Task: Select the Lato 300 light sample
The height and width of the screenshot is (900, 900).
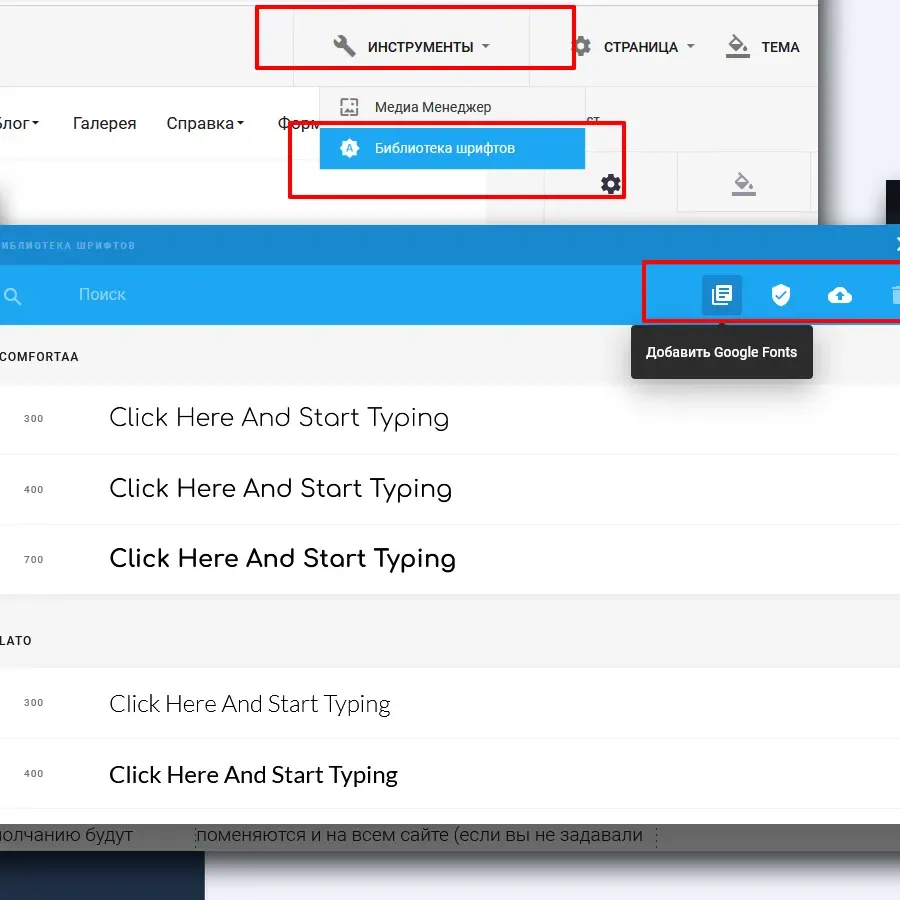Action: [250, 704]
